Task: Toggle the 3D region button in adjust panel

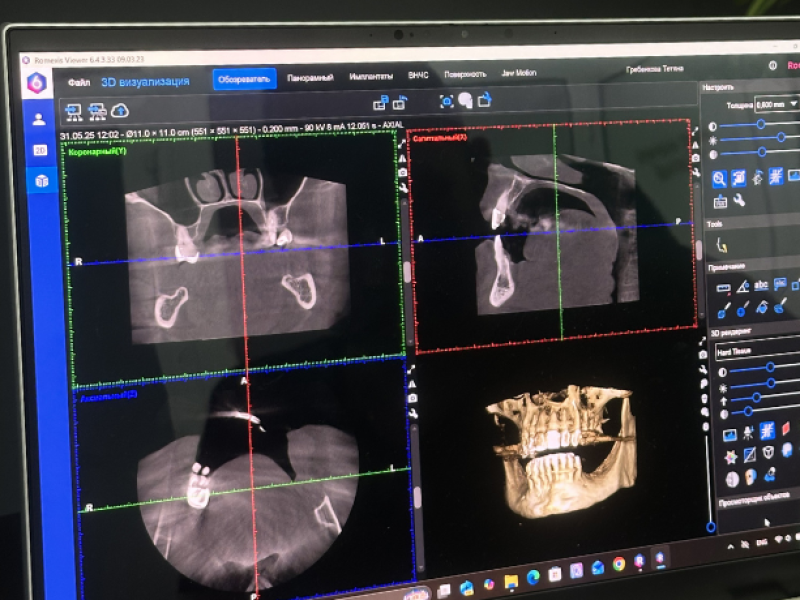Action: click(x=738, y=178)
